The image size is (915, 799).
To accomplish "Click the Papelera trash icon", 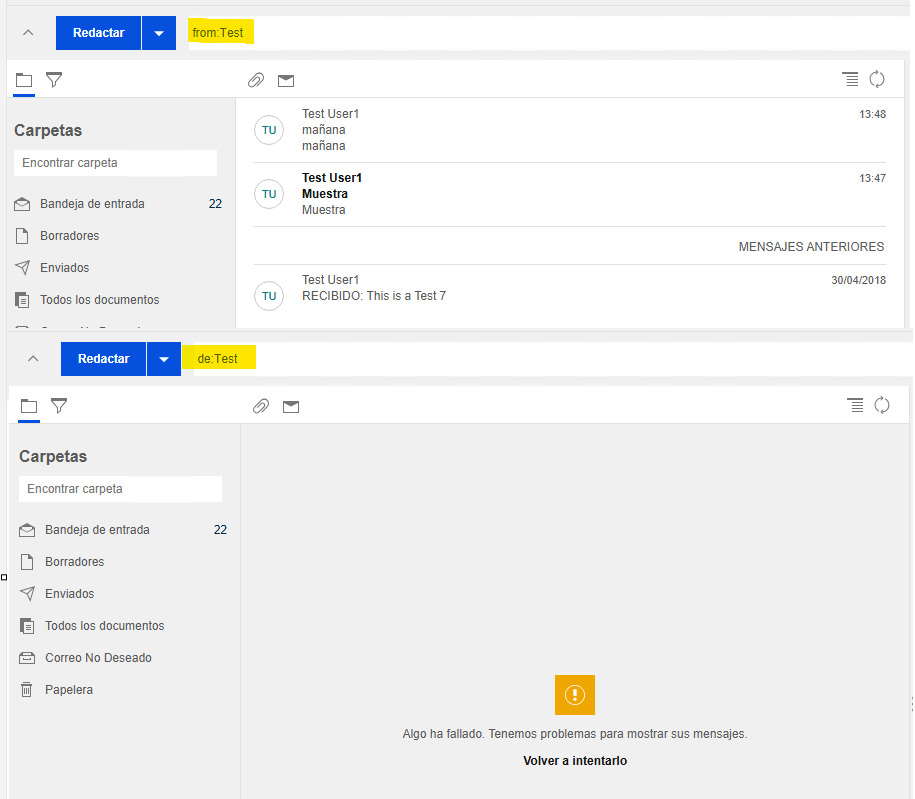I will 27,690.
